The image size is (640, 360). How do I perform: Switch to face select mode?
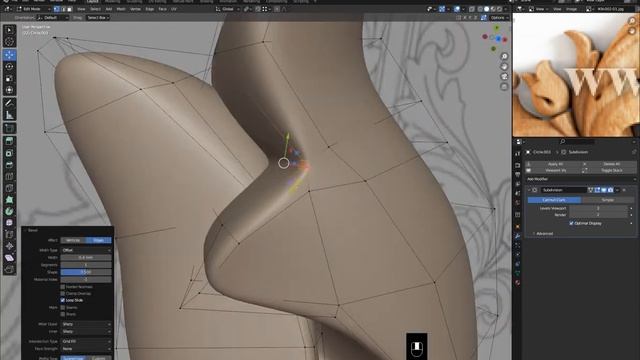click(x=69, y=9)
